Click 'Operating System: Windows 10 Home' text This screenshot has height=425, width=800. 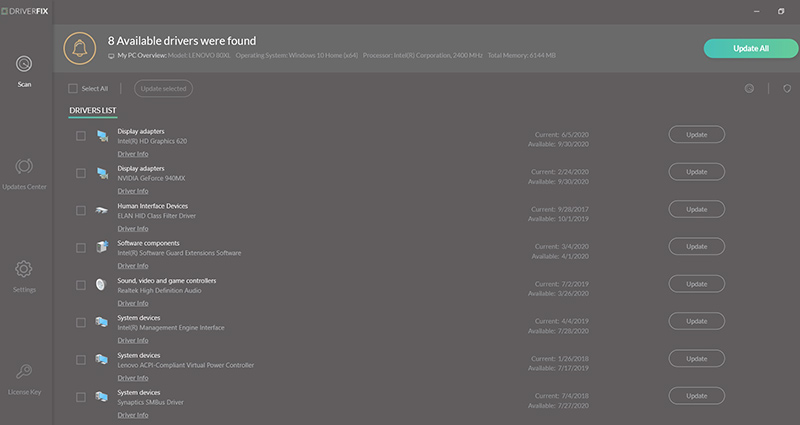tap(297, 55)
